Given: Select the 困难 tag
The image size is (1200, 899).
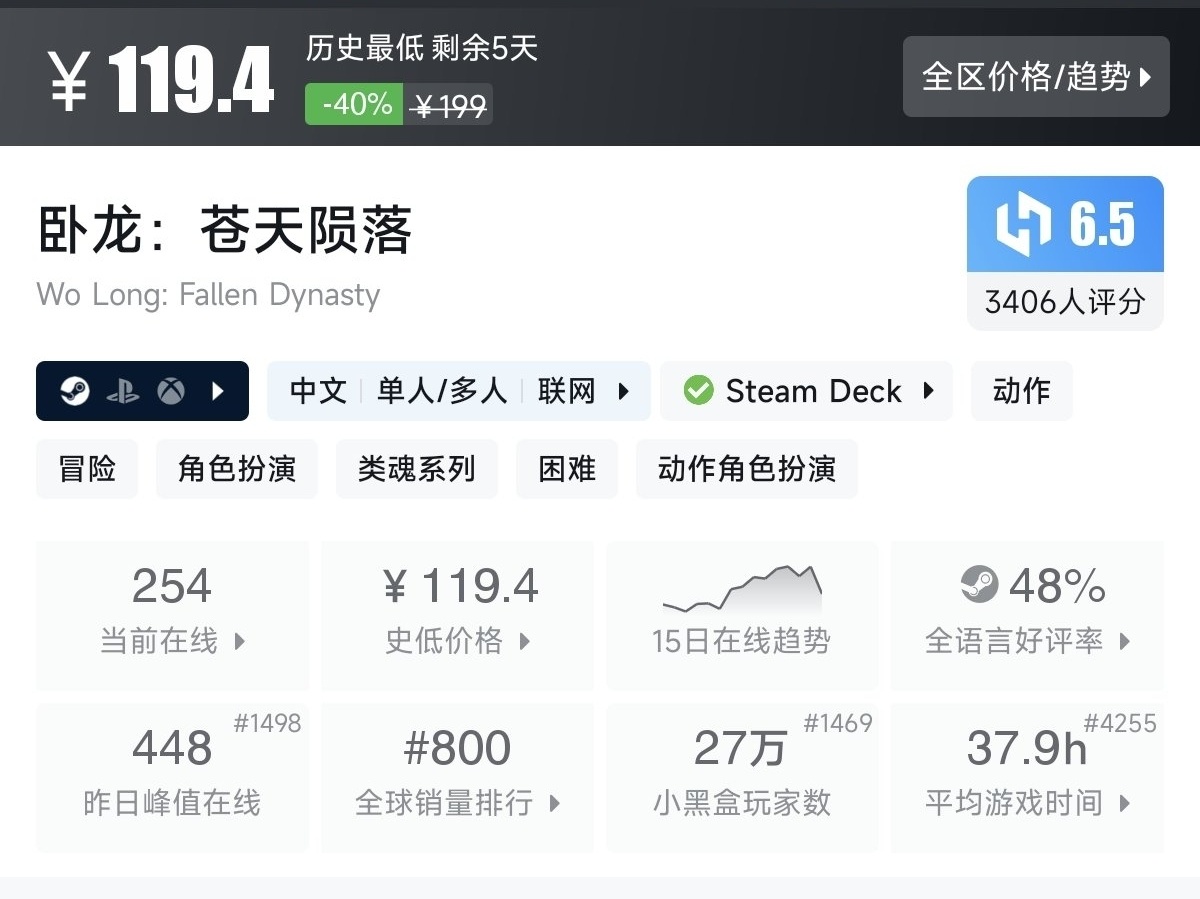Looking at the screenshot, I should click(x=567, y=468).
